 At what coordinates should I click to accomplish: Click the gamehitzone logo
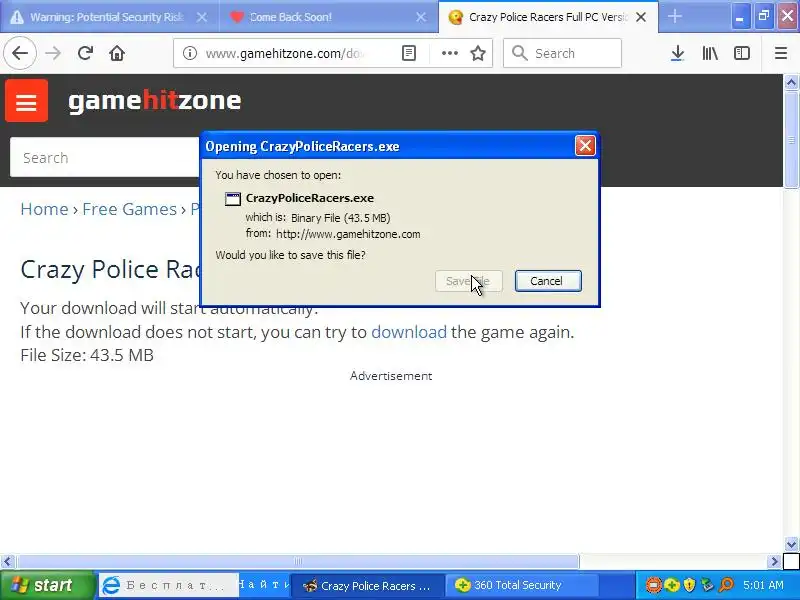click(155, 101)
